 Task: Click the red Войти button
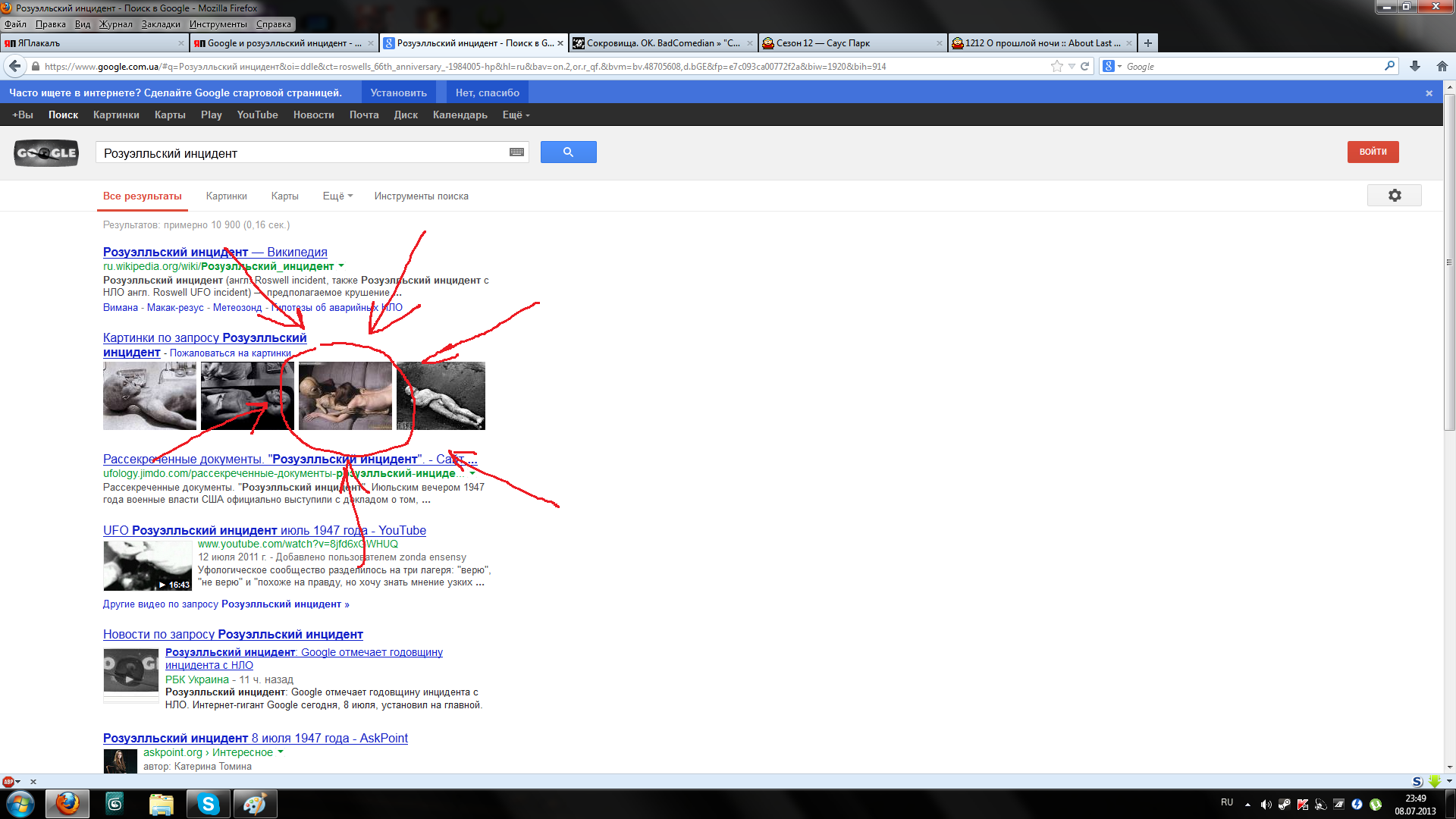1373,152
